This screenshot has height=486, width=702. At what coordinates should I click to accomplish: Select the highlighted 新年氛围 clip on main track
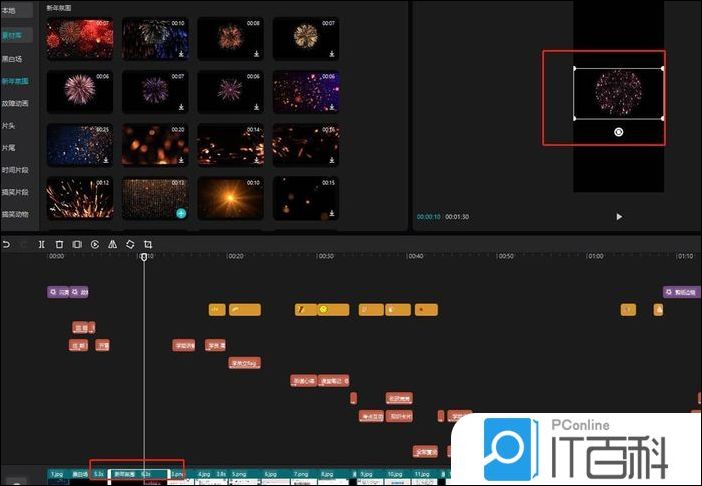pyautogui.click(x=139, y=477)
